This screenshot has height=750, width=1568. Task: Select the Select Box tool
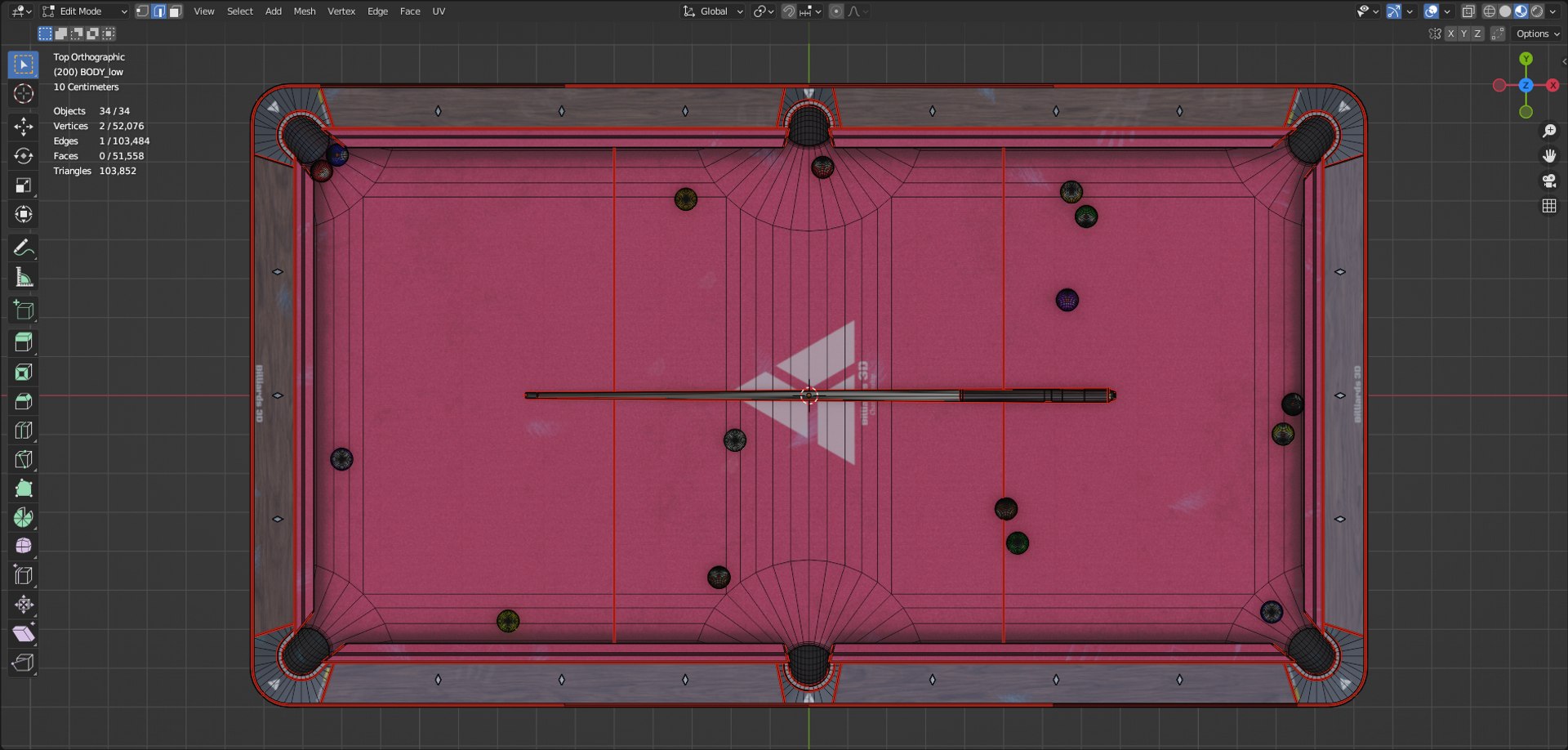[x=23, y=65]
